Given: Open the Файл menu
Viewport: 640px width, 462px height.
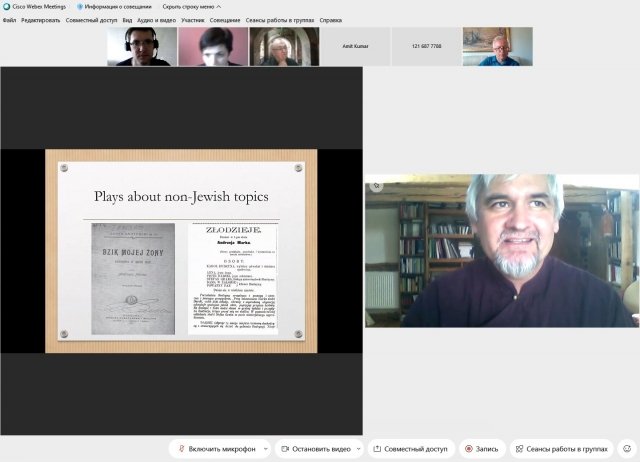Looking at the screenshot, I should 9,20.
